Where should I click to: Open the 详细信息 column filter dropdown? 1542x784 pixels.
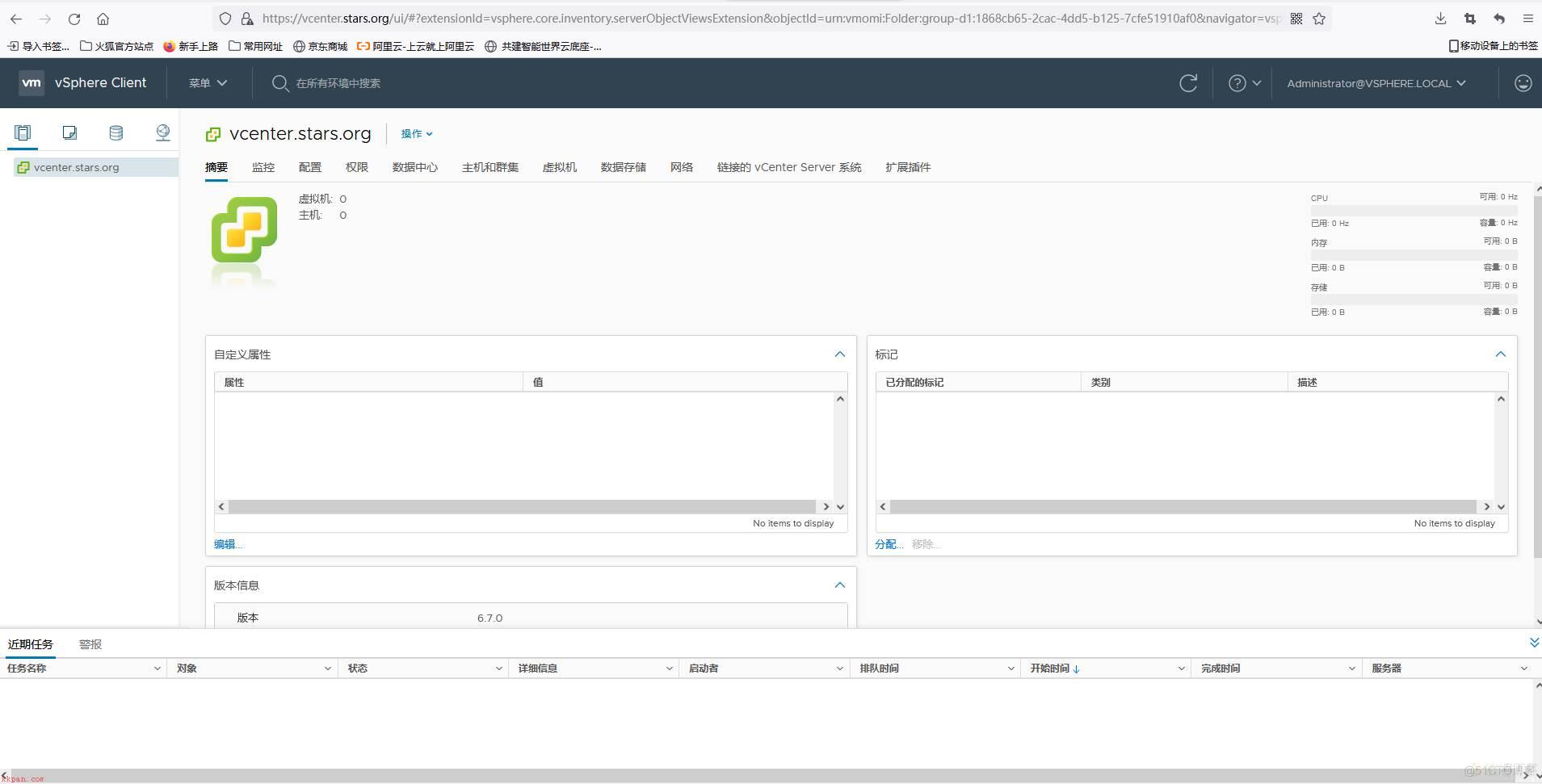(x=669, y=669)
